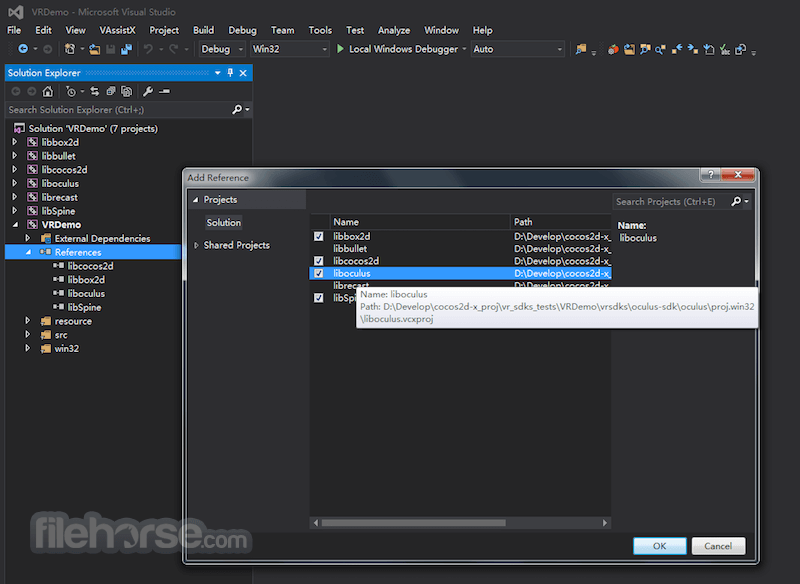Click the horizontal scrollbar in project list
The width and height of the screenshot is (800, 584).
413,523
